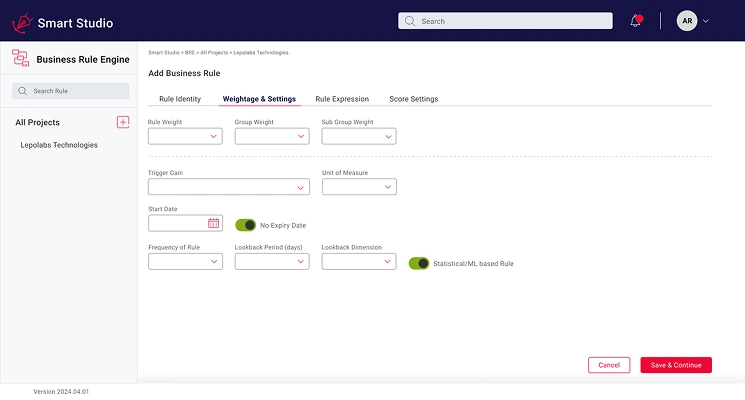Click the Save & Continue button
This screenshot has width=745, height=400.
(x=676, y=365)
